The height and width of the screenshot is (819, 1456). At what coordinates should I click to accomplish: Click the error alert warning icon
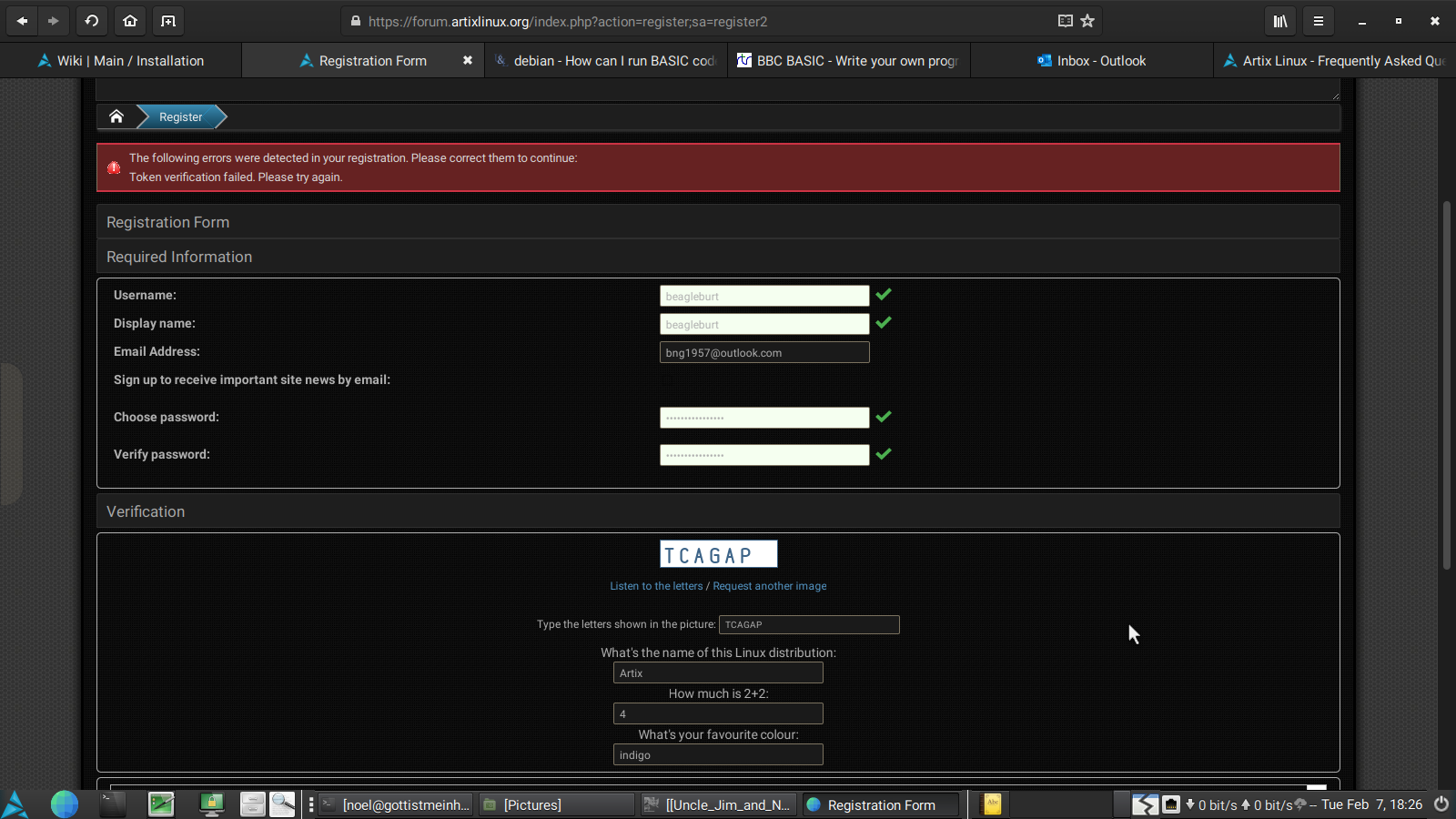114,167
